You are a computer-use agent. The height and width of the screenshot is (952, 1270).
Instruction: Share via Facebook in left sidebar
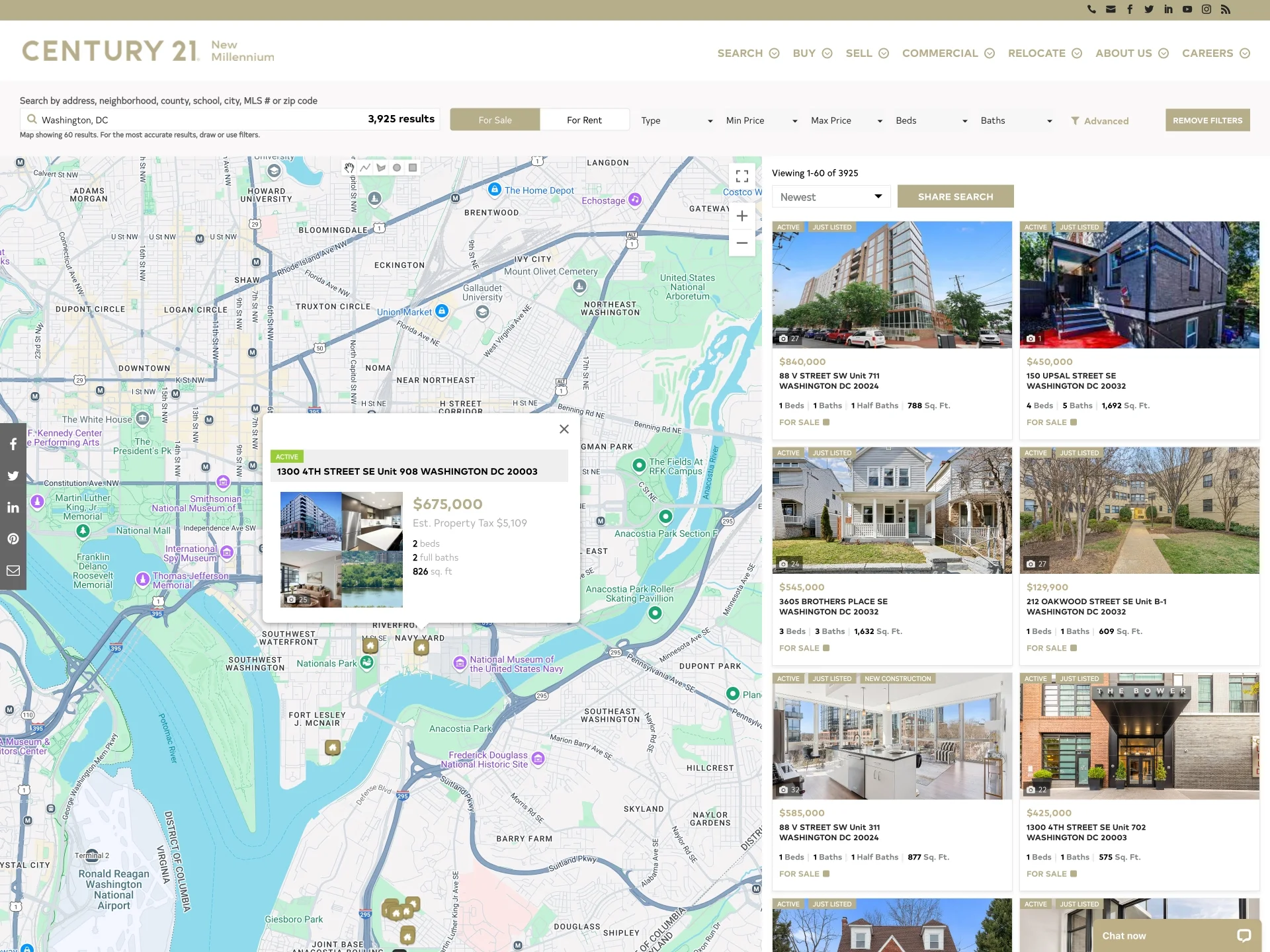pyautogui.click(x=13, y=444)
